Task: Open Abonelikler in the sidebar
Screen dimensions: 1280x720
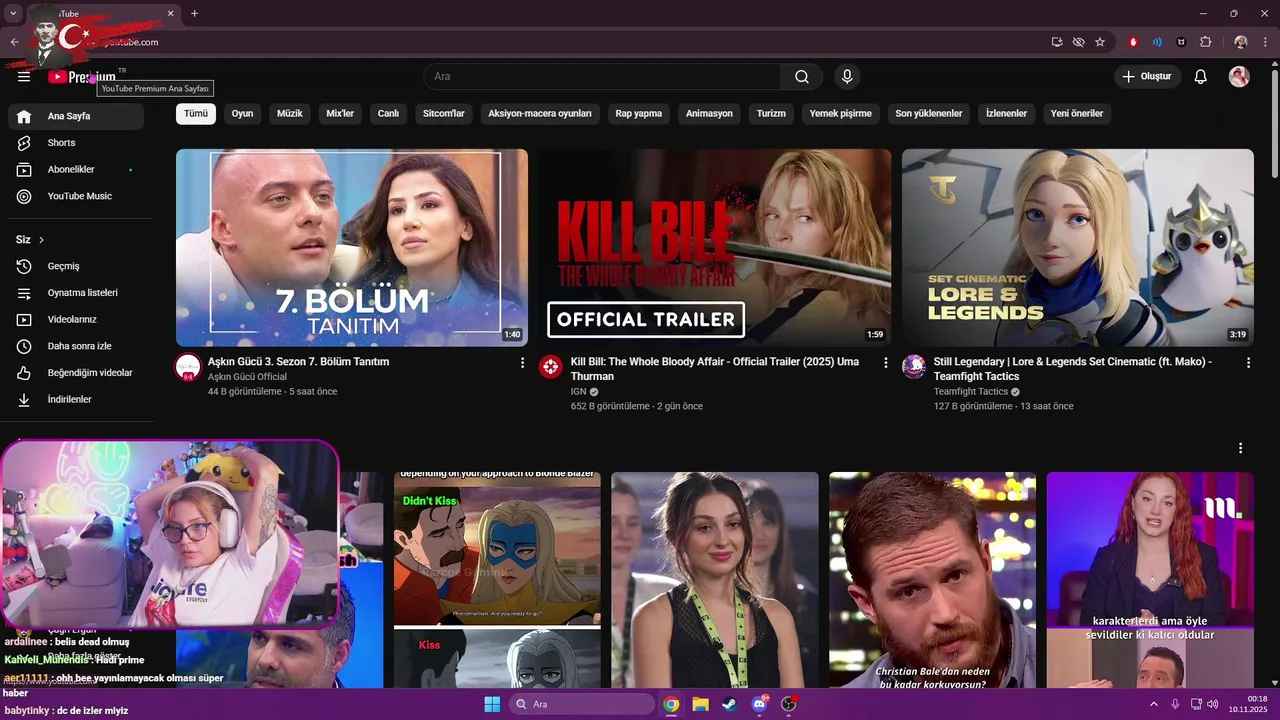Action: [76, 170]
